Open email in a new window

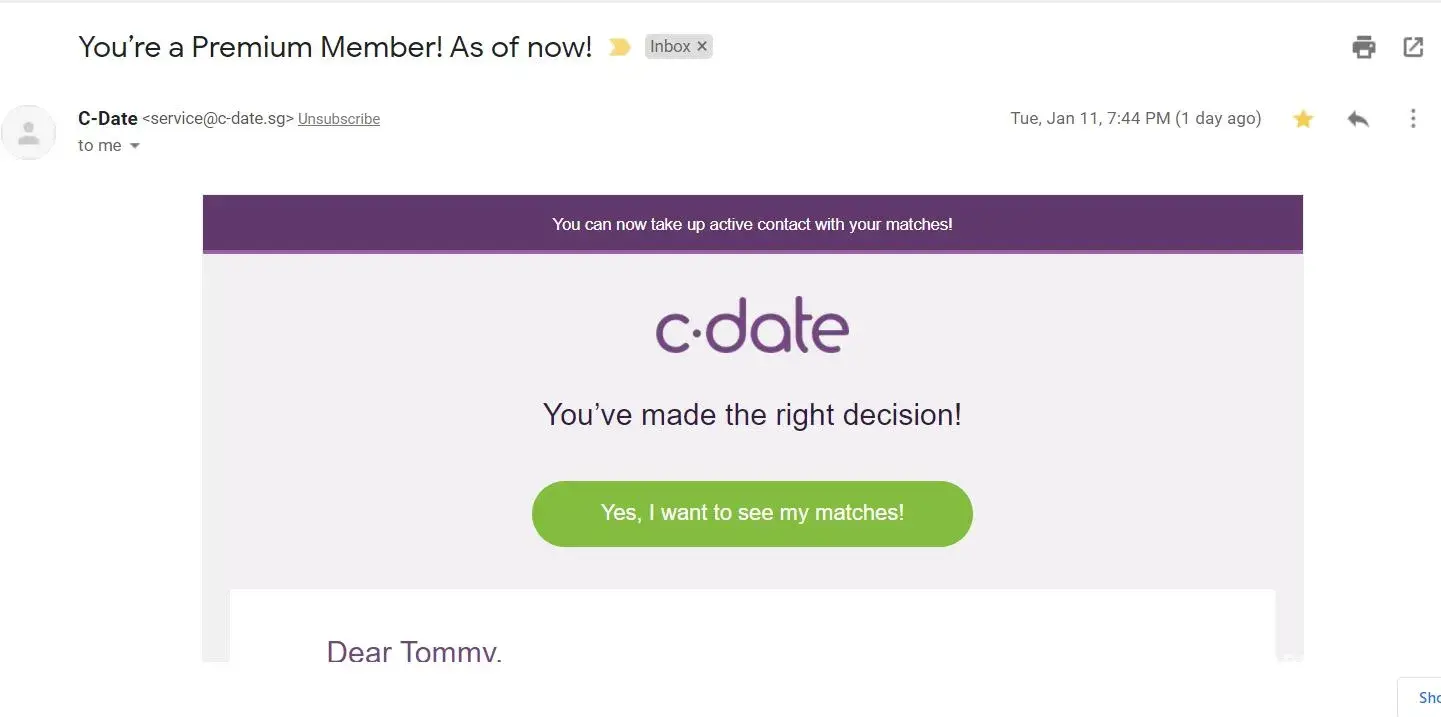[x=1413, y=47]
